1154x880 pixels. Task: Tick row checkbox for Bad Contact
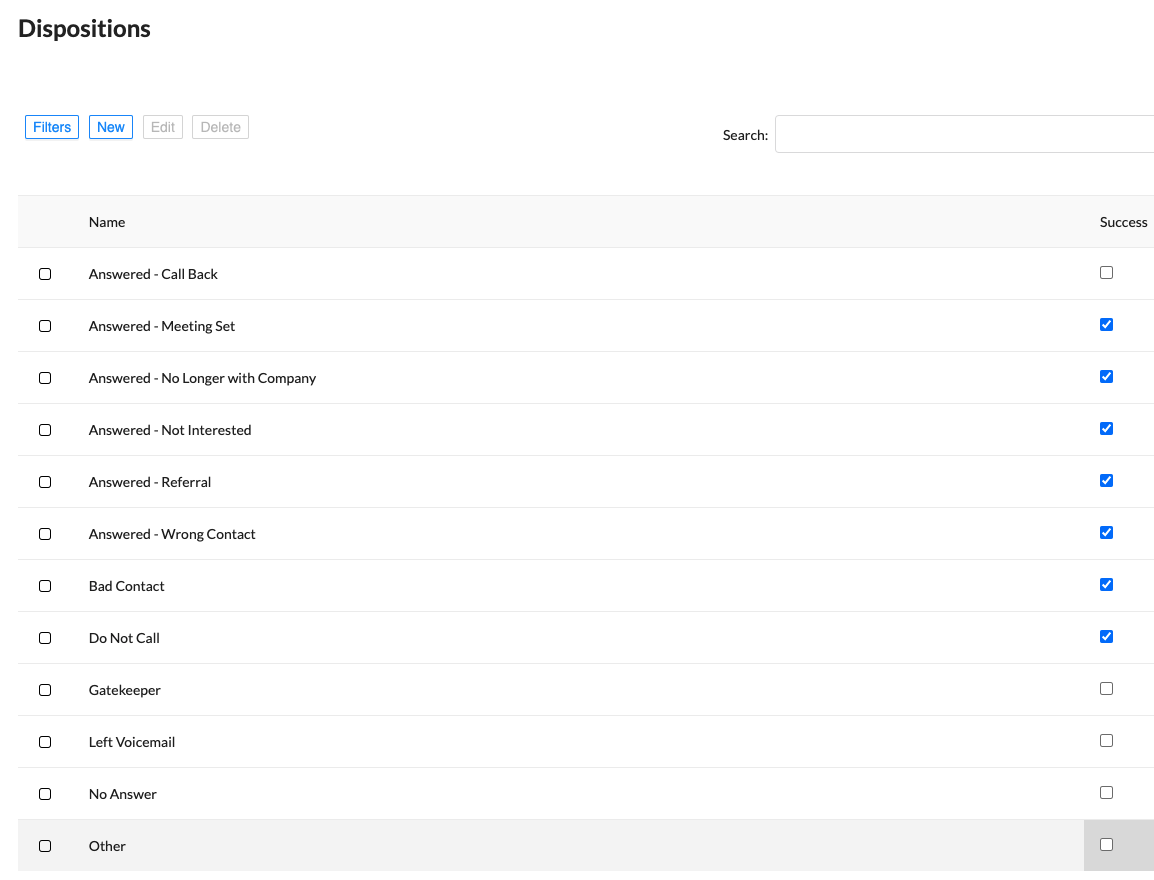45,586
